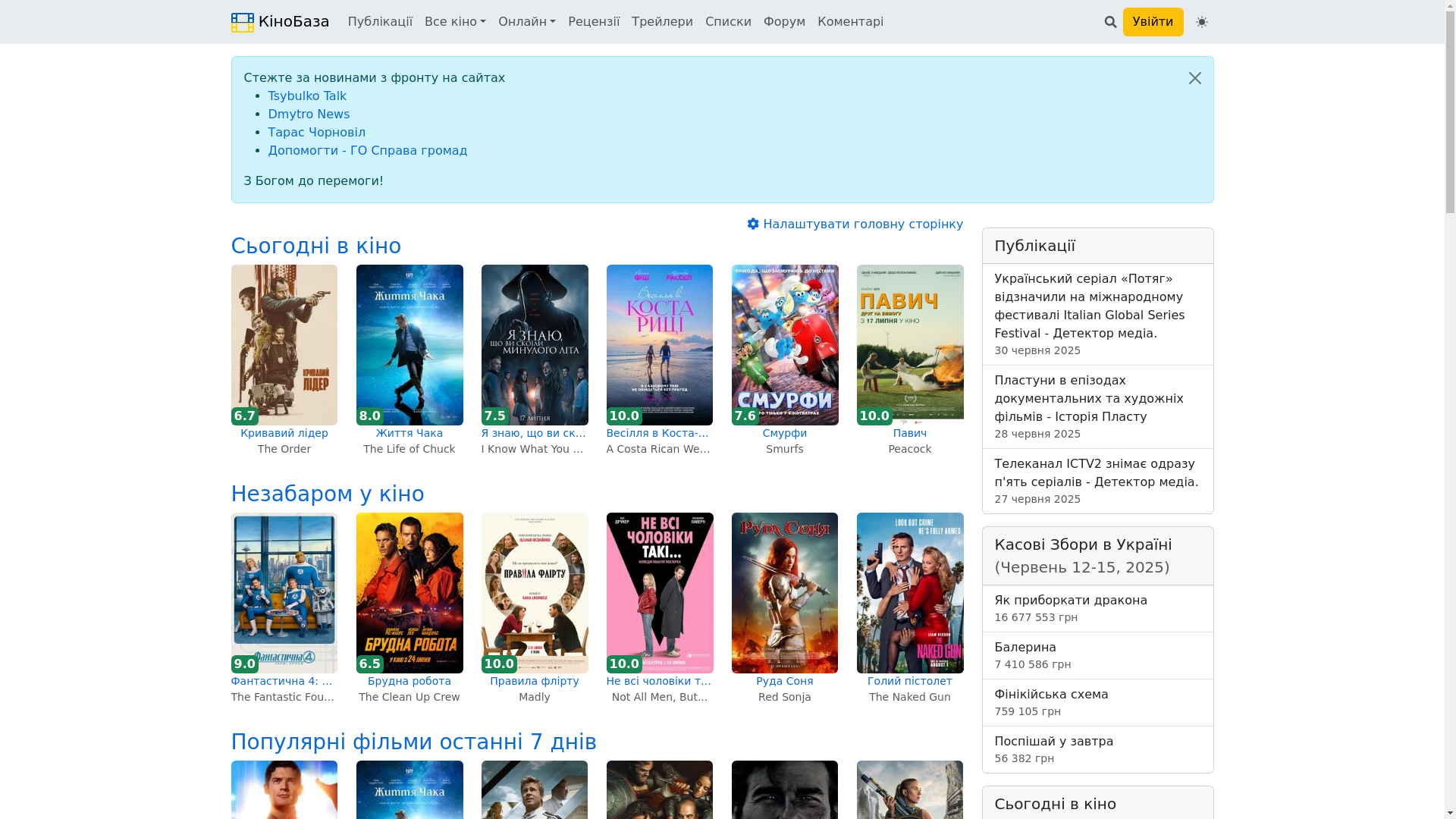This screenshot has width=1456, height=819.
Task: Open the Не всі чоловіки такі poster
Action: coord(660,593)
